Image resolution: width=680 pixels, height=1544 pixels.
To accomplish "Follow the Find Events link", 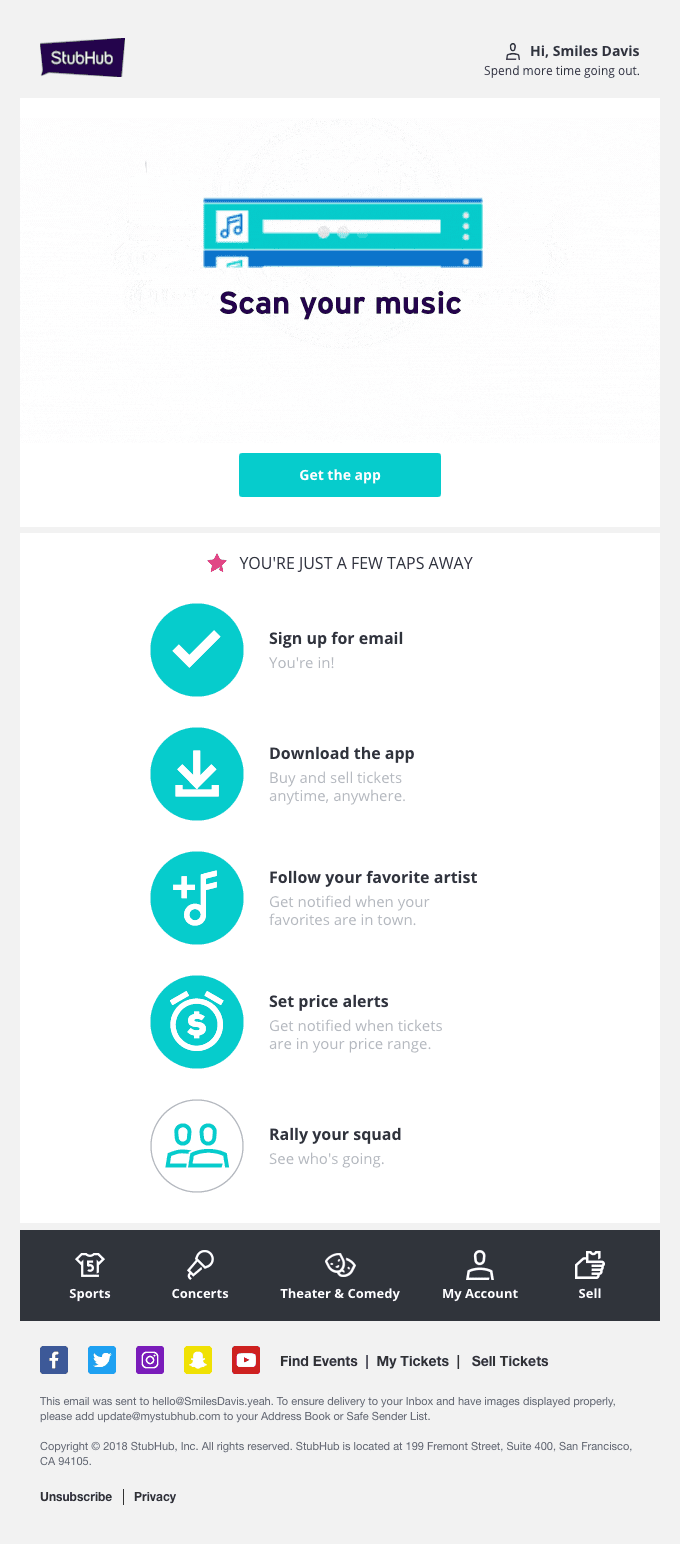I will (318, 1361).
